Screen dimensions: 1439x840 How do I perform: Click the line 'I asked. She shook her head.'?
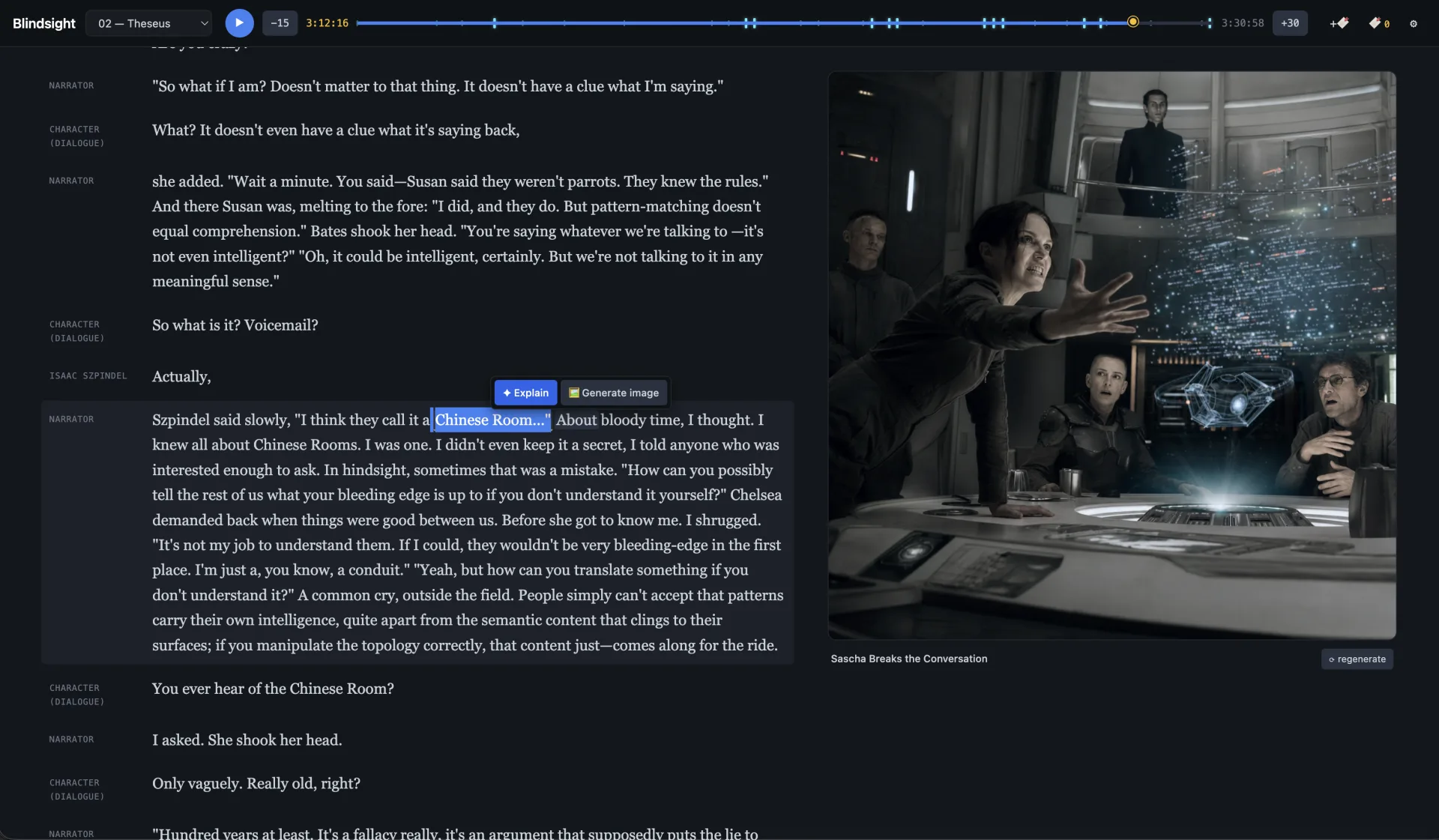247,740
